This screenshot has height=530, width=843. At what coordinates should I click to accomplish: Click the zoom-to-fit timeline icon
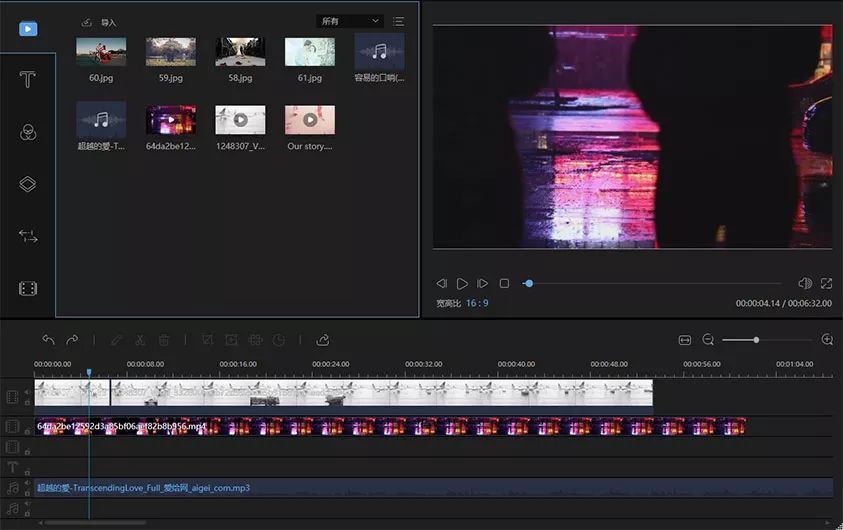pyautogui.click(x=685, y=340)
